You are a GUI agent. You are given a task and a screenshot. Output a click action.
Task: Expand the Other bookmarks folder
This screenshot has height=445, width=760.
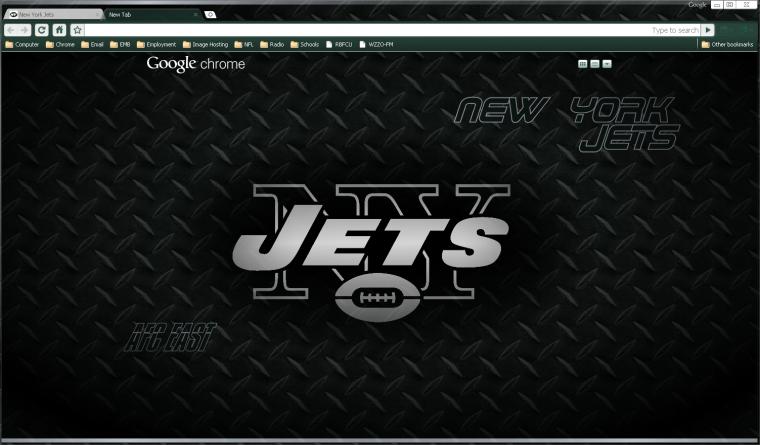727,45
